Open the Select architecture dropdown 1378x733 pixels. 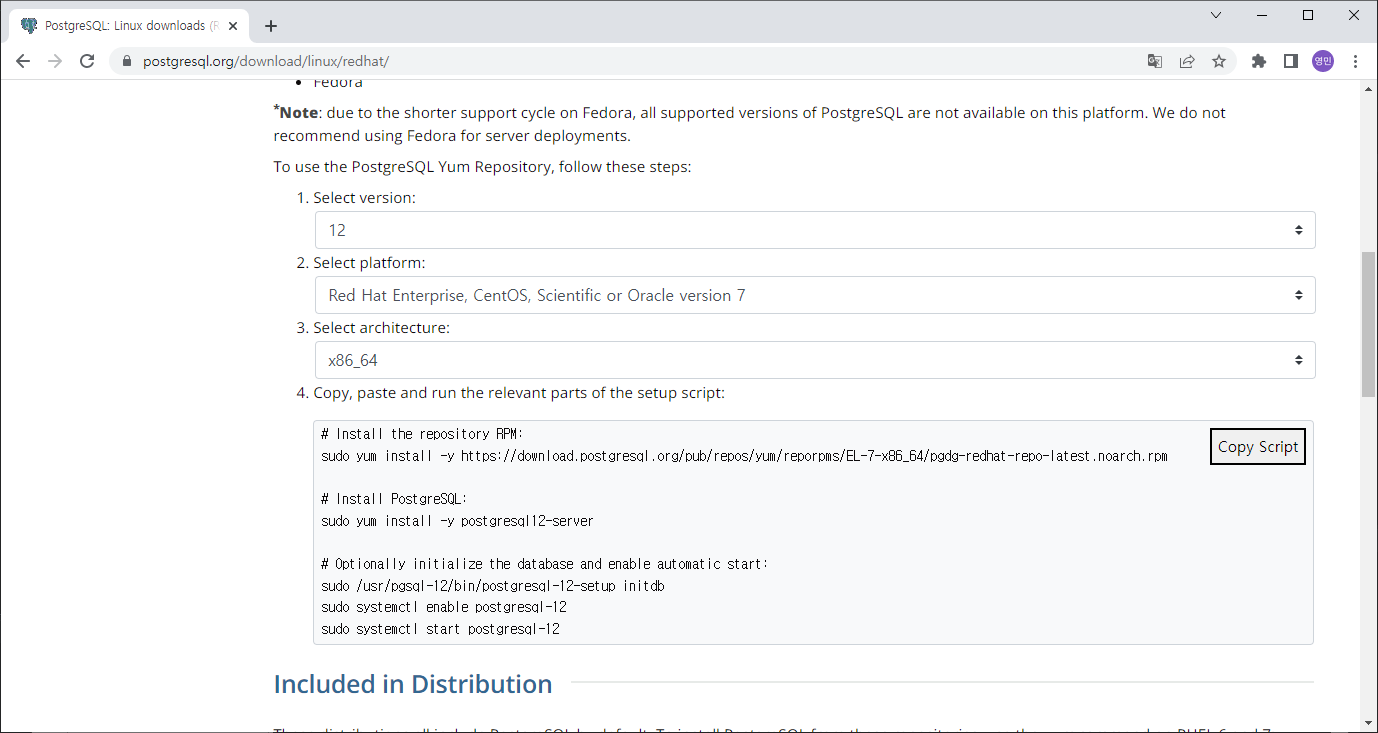(x=815, y=360)
